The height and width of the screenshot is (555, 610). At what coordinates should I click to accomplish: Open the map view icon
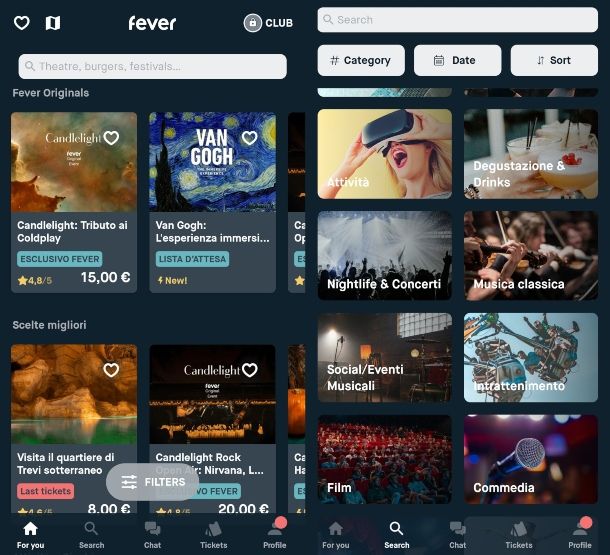(x=53, y=23)
